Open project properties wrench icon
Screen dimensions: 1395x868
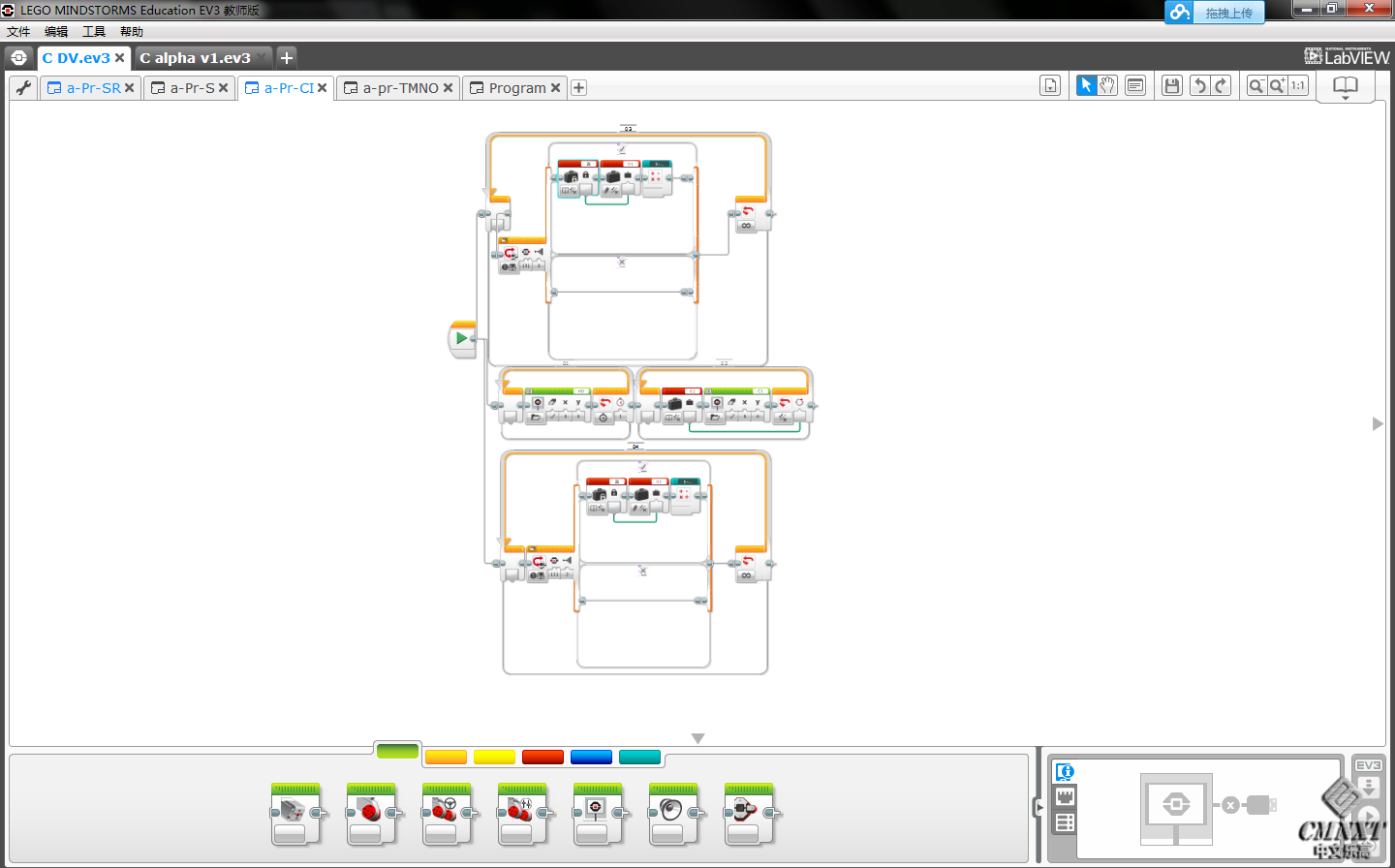tap(23, 88)
